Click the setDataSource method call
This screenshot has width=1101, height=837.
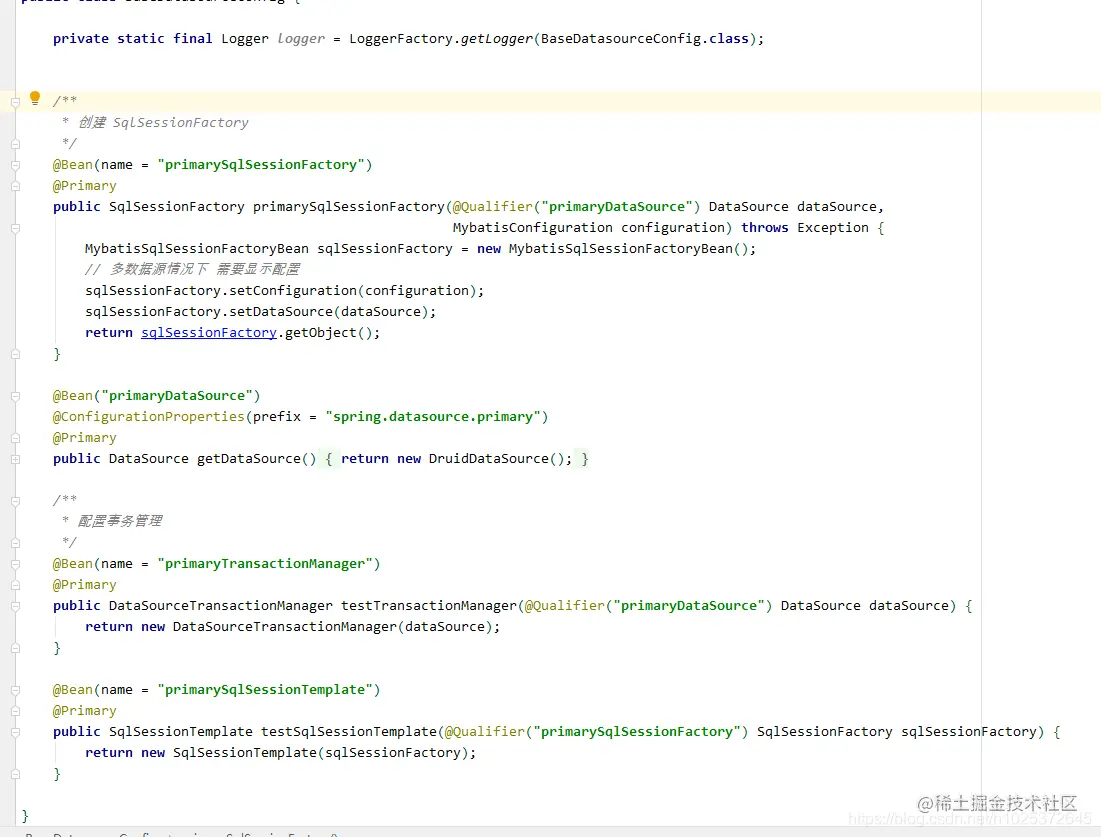[281, 312]
